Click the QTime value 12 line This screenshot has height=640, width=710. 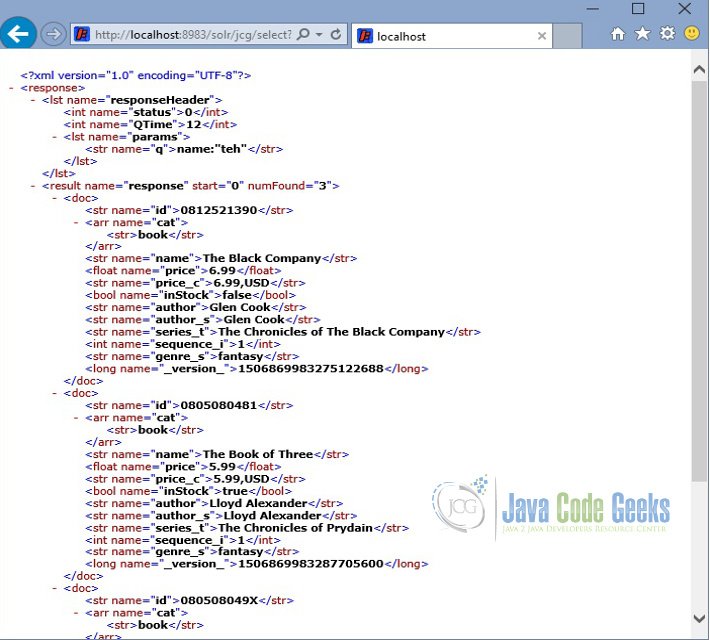coord(150,124)
